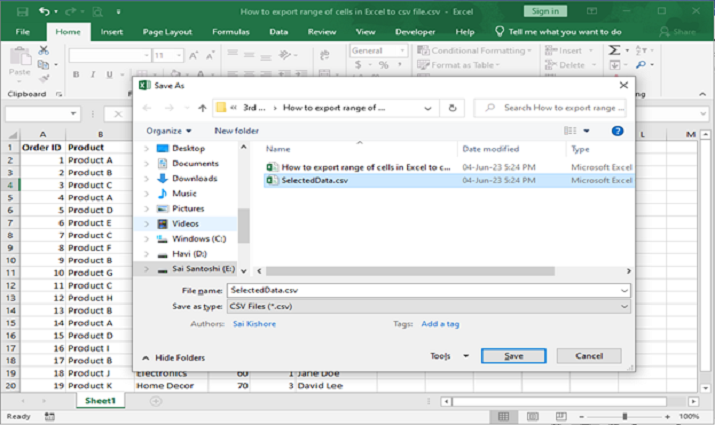Toggle Italic formatting
Viewport: 715px width, 425px height.
tap(93, 74)
